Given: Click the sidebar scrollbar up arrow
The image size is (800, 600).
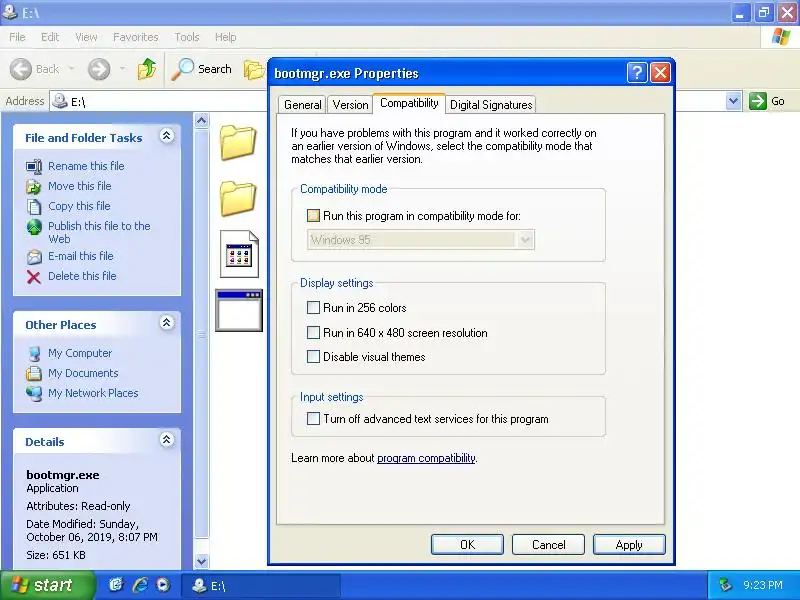Looking at the screenshot, I should (202, 121).
